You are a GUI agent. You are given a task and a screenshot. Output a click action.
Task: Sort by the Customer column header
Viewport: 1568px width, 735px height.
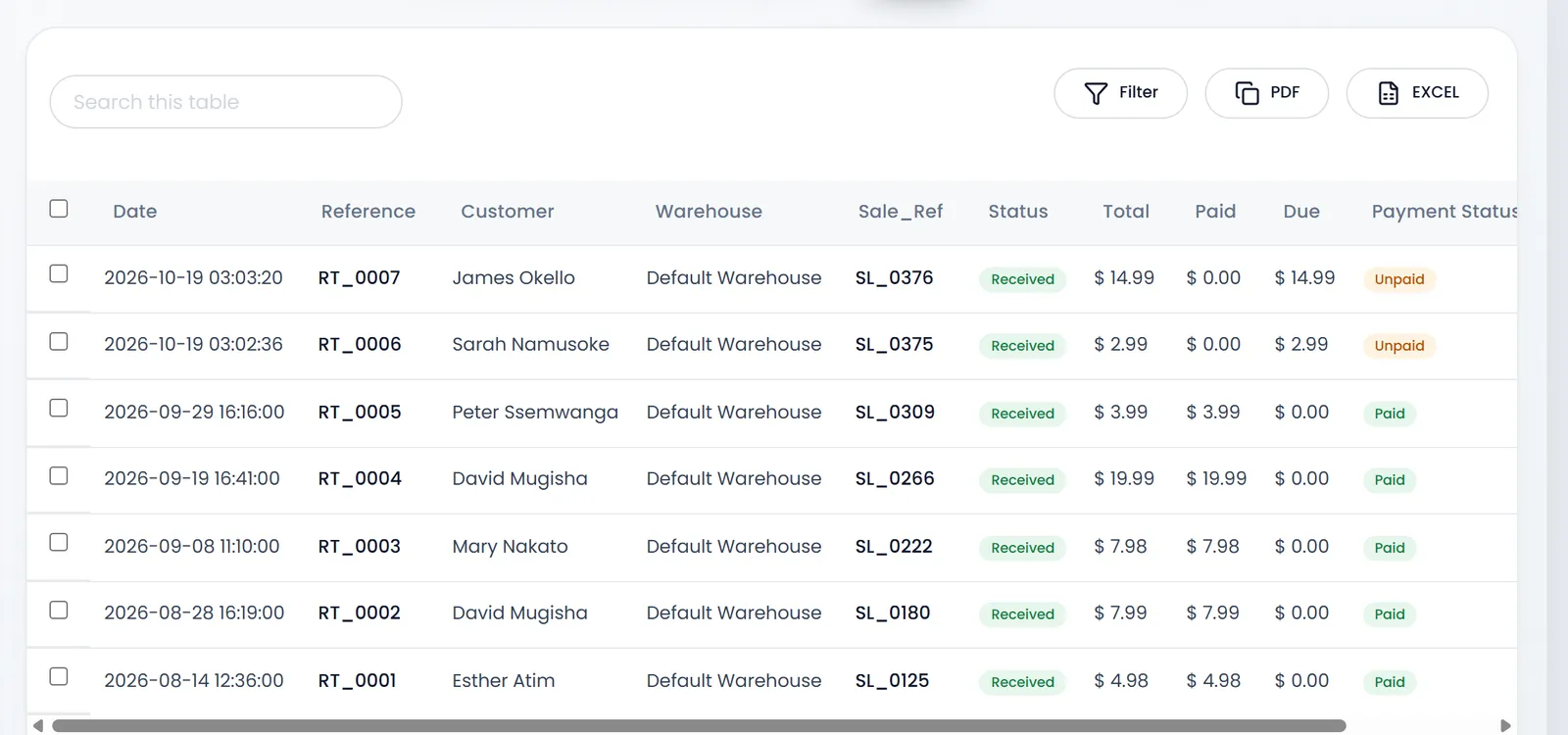(x=508, y=212)
